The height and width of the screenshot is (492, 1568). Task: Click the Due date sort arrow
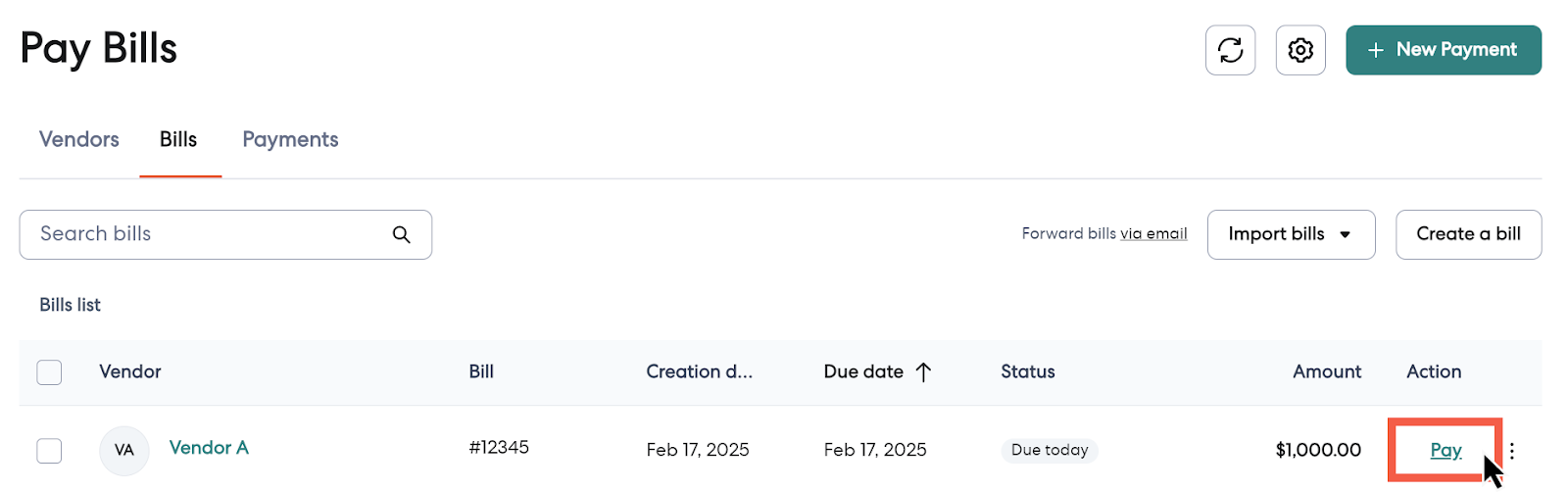[x=923, y=371]
